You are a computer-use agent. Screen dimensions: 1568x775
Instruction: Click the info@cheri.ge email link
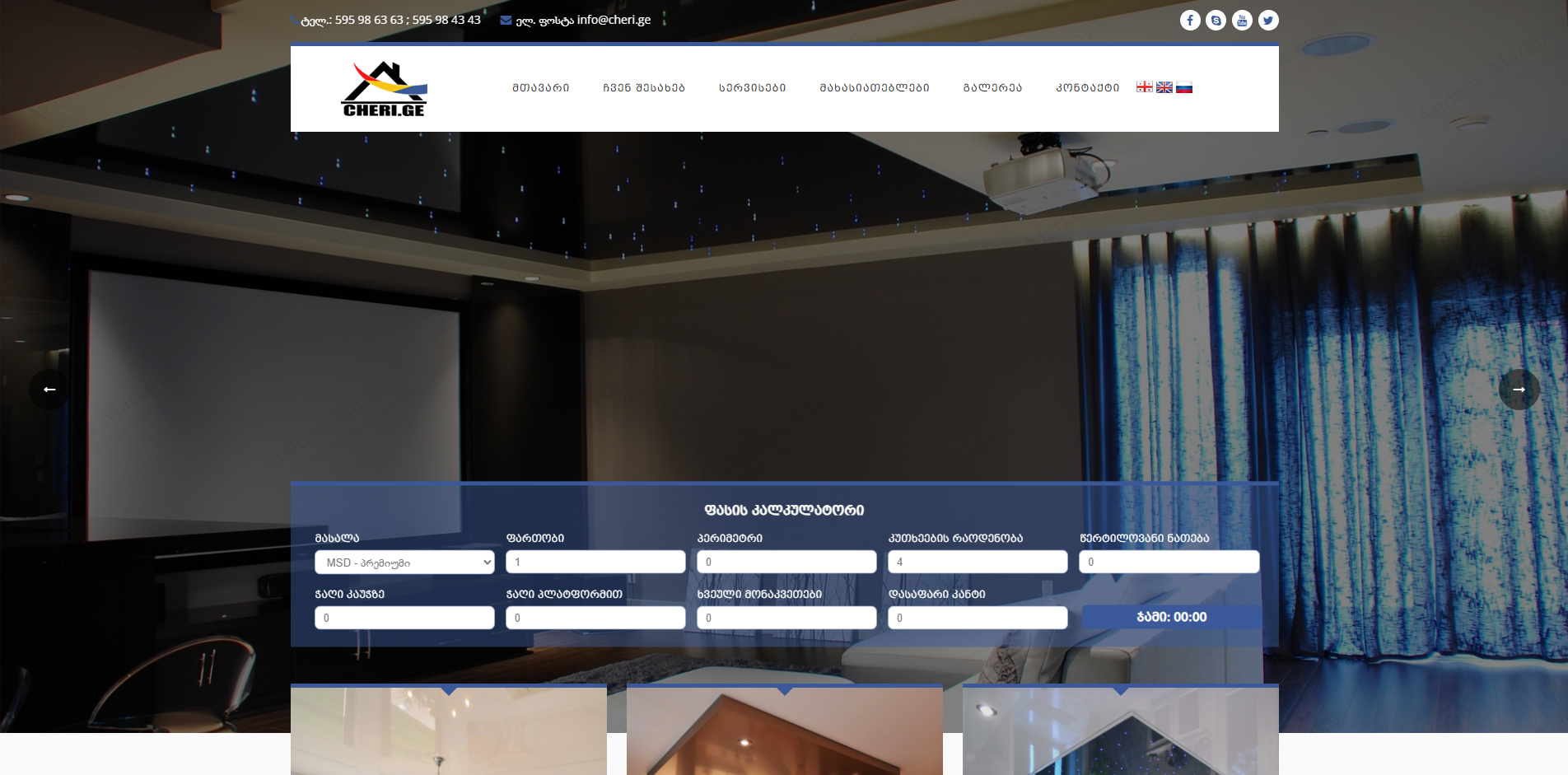pyautogui.click(x=614, y=20)
